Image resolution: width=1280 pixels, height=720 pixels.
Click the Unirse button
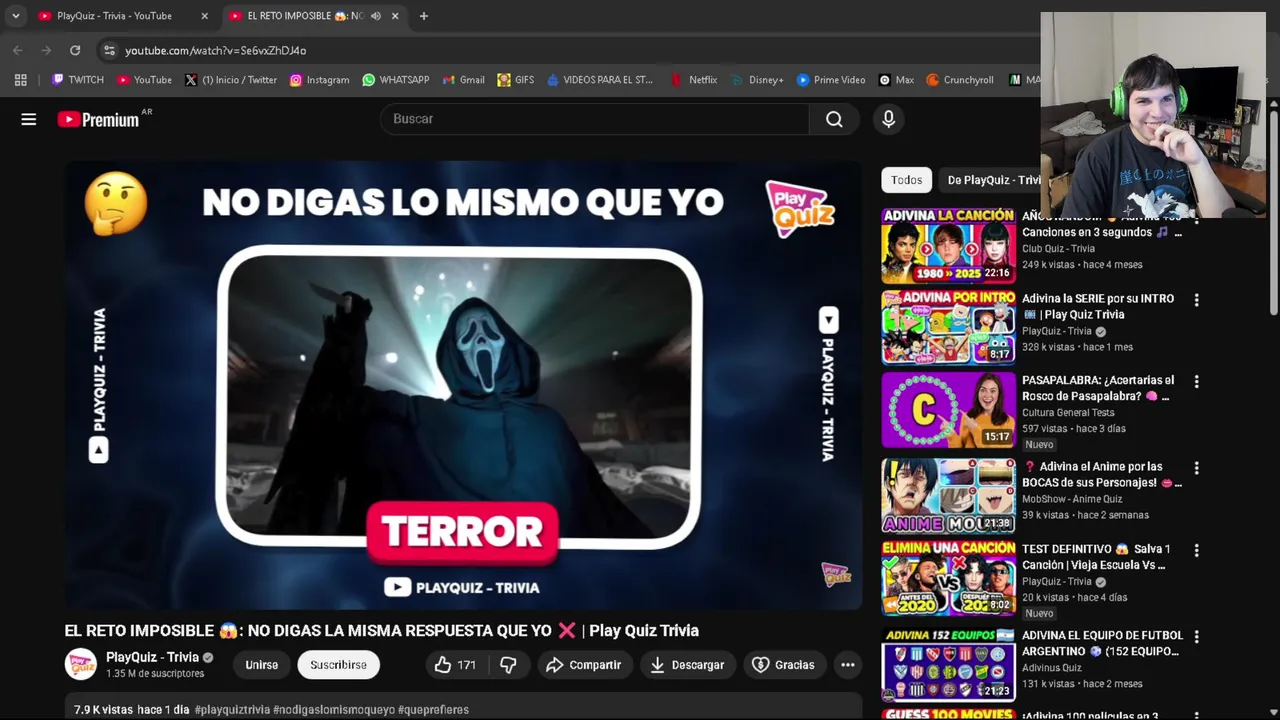coord(262,665)
